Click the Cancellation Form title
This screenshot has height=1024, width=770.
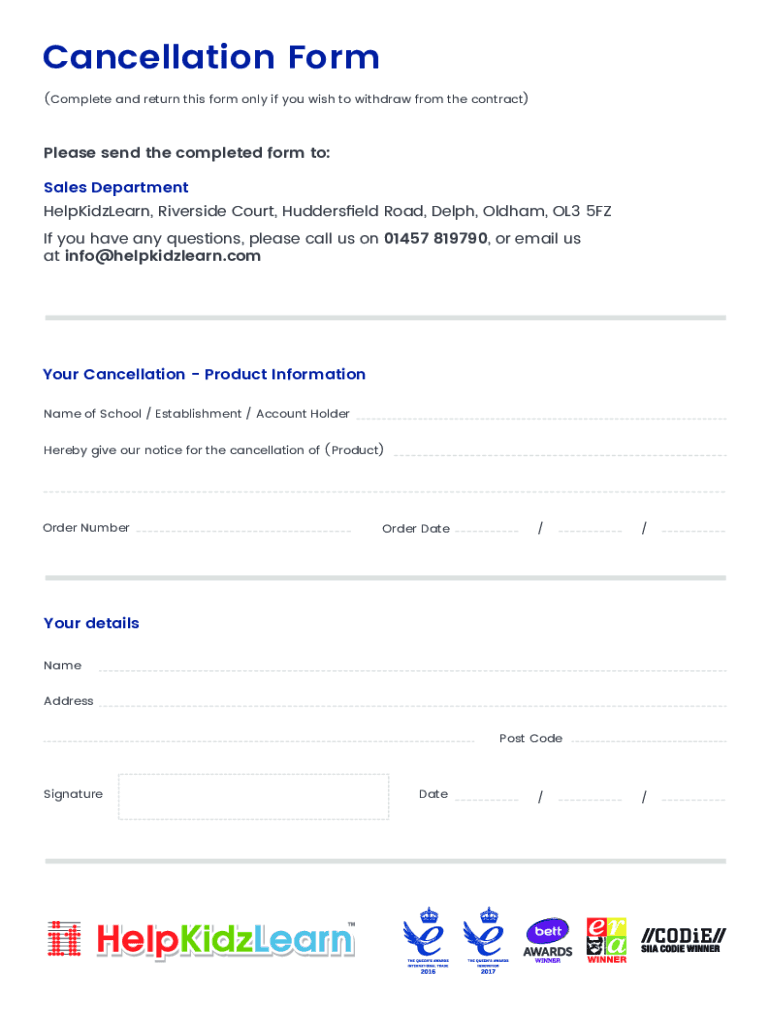pyautogui.click(x=211, y=57)
